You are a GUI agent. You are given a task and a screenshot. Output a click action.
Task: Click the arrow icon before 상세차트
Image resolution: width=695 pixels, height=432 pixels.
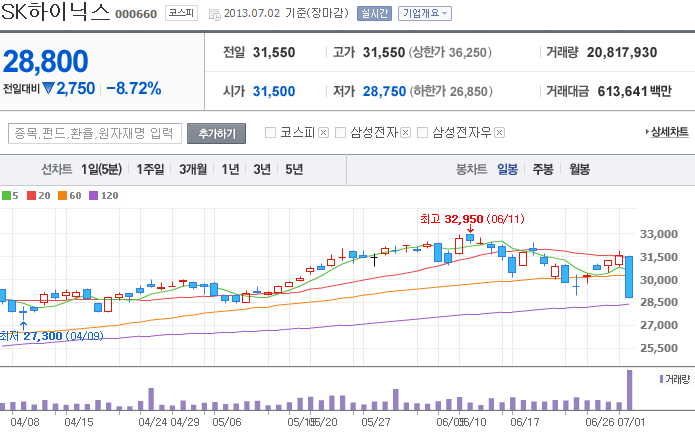tap(647, 132)
